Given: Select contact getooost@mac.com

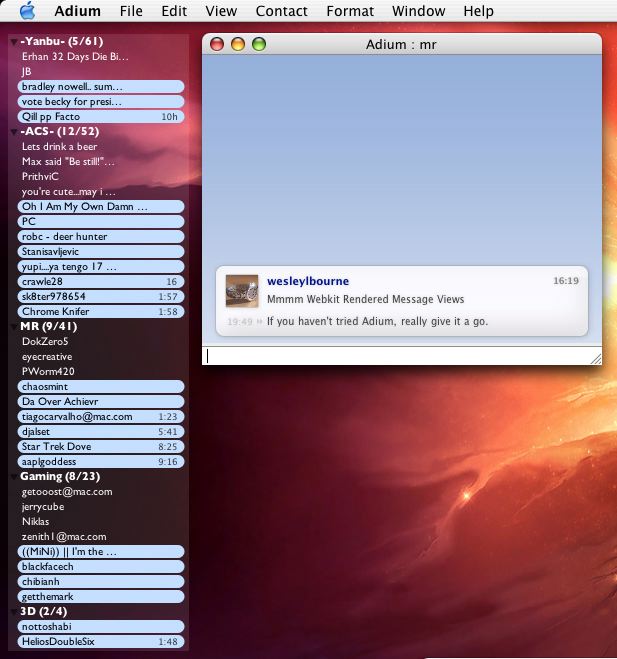Looking at the screenshot, I should (101, 492).
